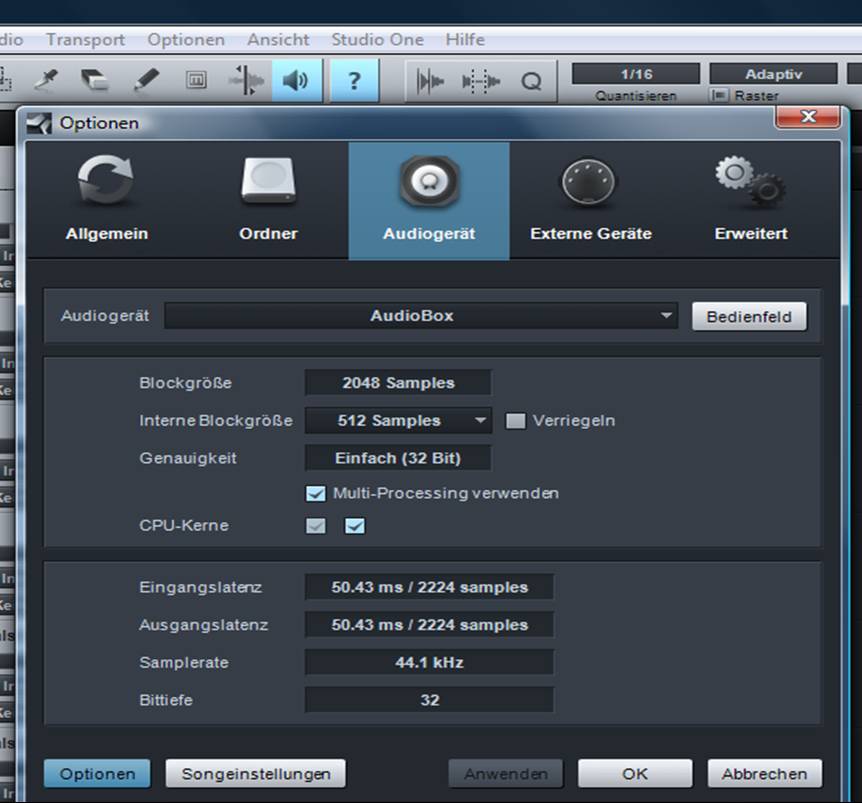Close the Optionen dialog with X
Screen dimensions: 862x803
click(808, 117)
